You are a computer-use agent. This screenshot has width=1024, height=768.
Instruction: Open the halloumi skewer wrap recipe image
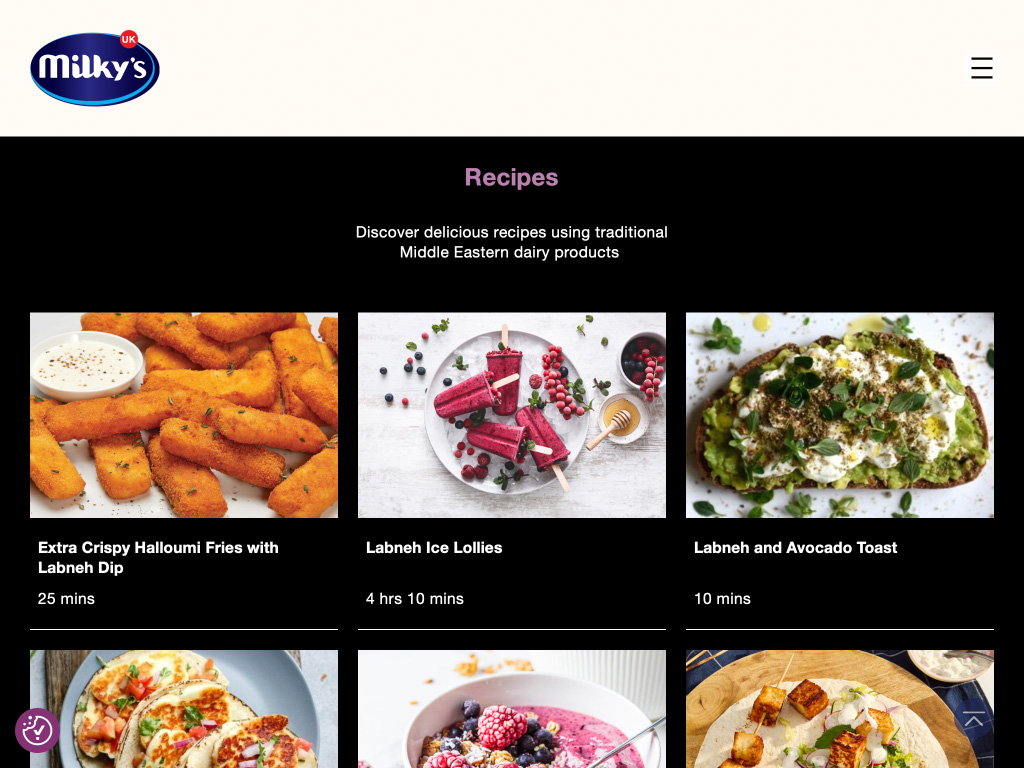coord(840,709)
